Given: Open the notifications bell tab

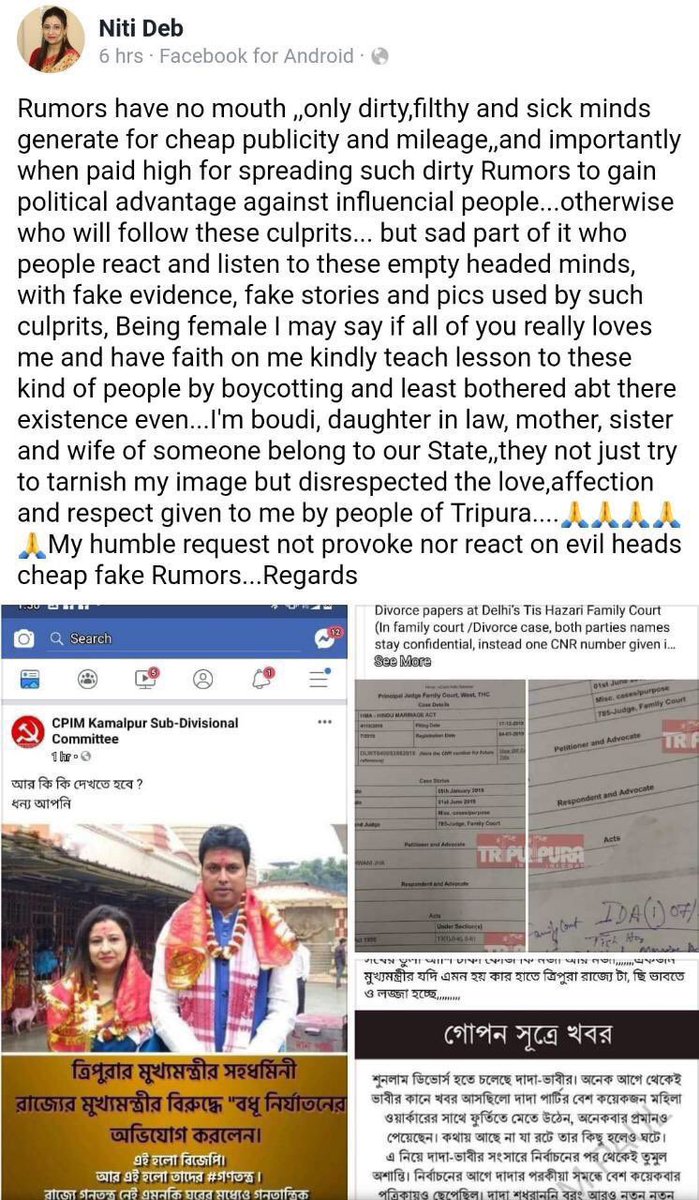Looking at the screenshot, I should pos(263,678).
